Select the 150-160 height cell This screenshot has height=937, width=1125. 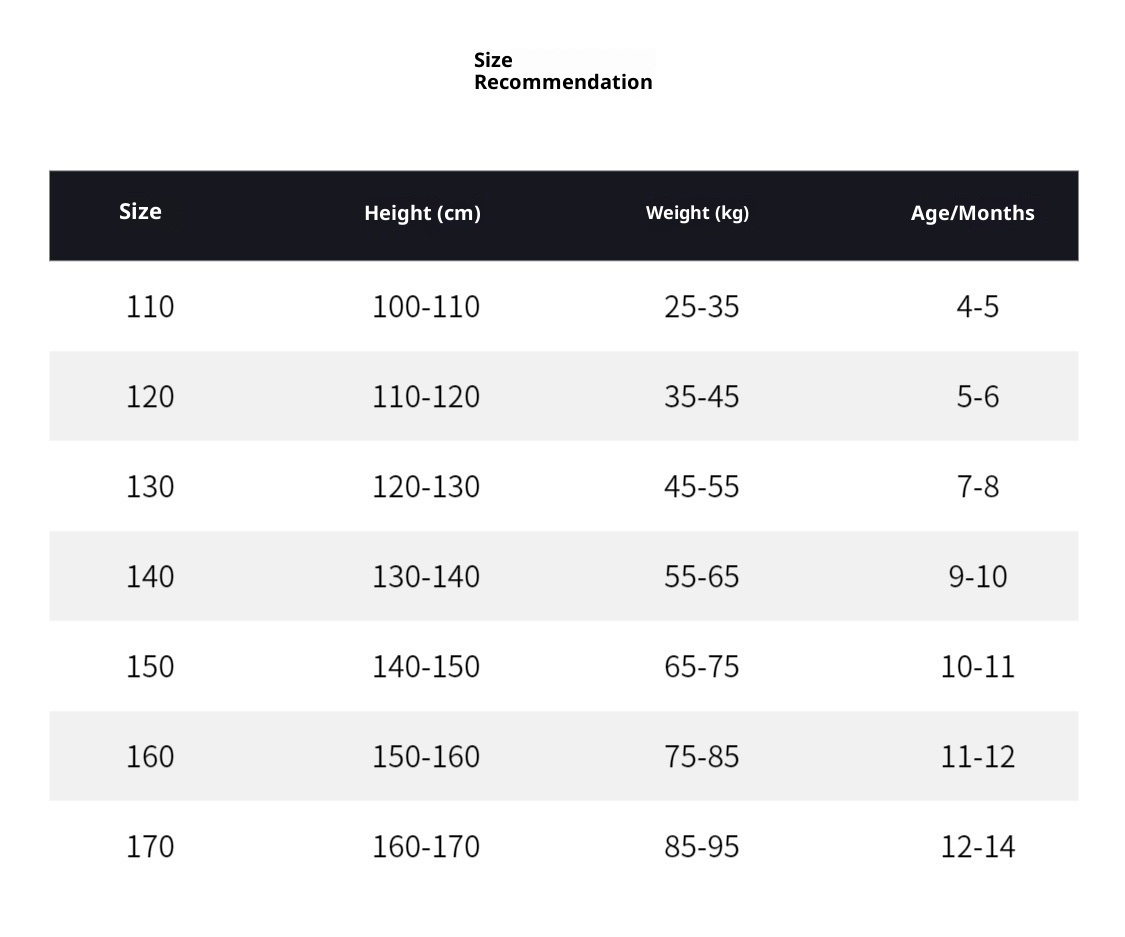[426, 756]
